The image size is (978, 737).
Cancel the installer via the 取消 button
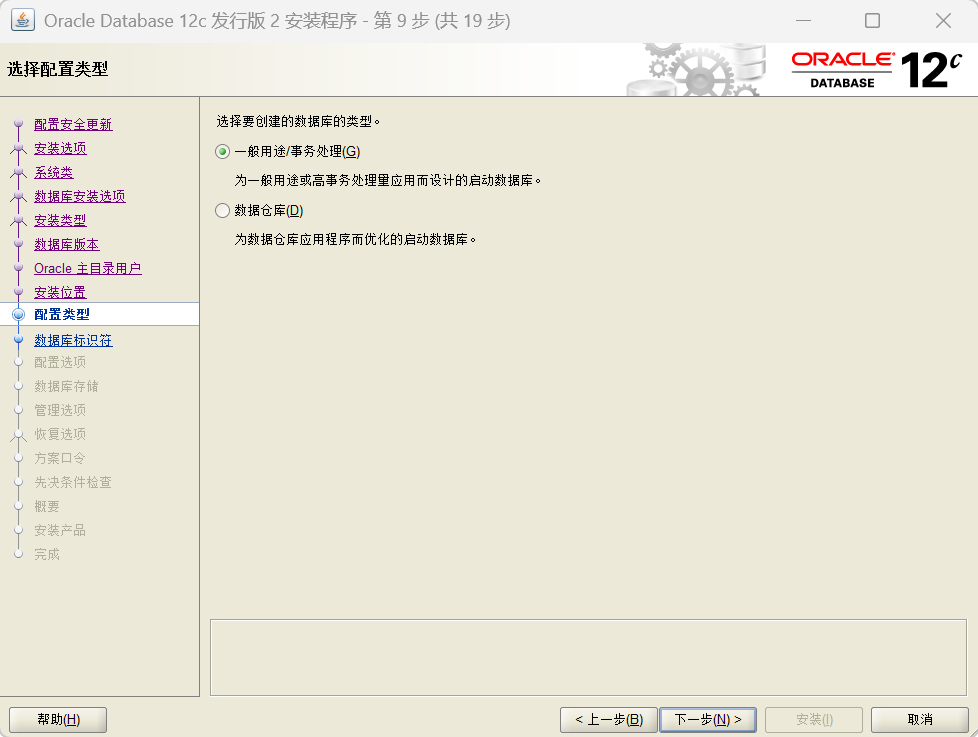tap(919, 720)
